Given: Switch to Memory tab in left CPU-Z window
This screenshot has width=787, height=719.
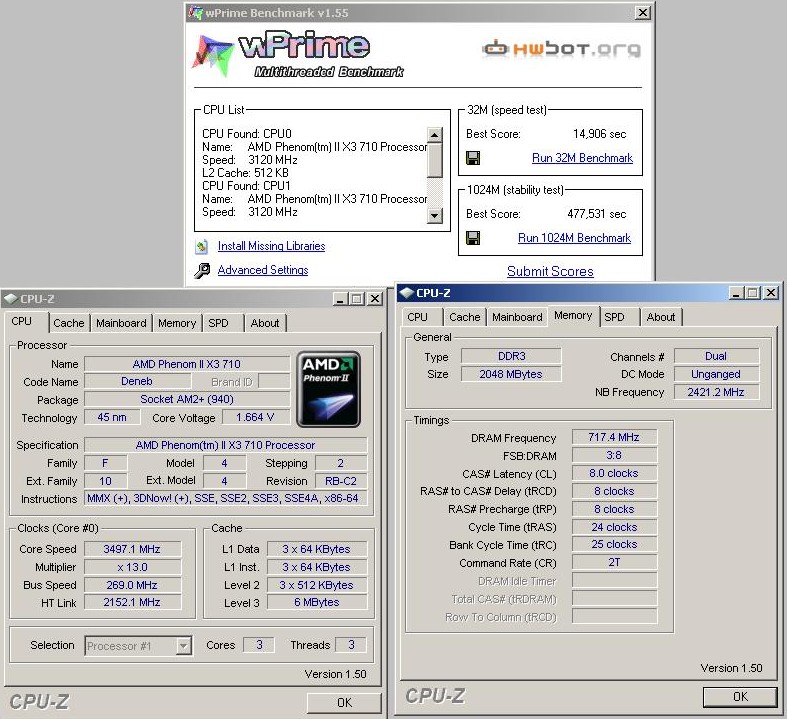Looking at the screenshot, I should click(177, 323).
